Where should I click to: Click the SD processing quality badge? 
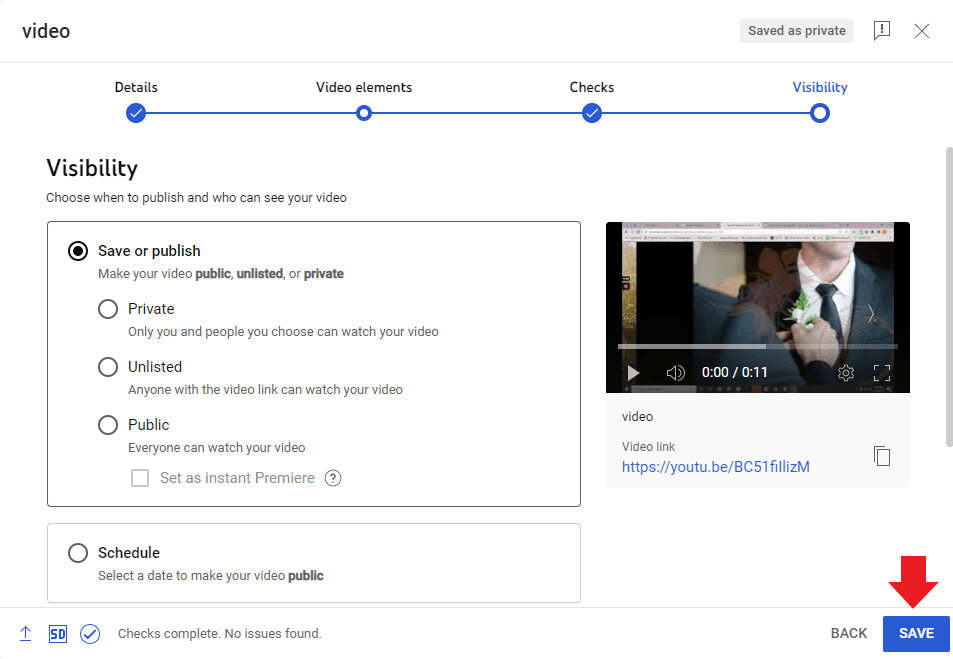click(x=57, y=633)
